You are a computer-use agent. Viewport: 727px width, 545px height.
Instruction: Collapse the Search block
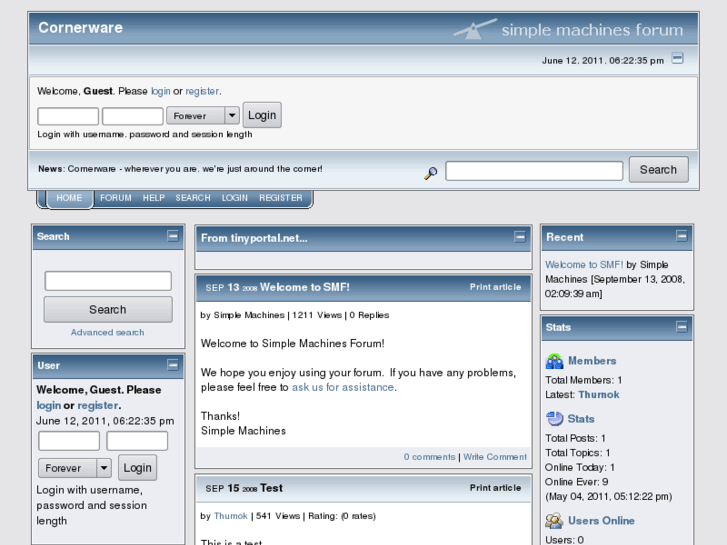172,236
